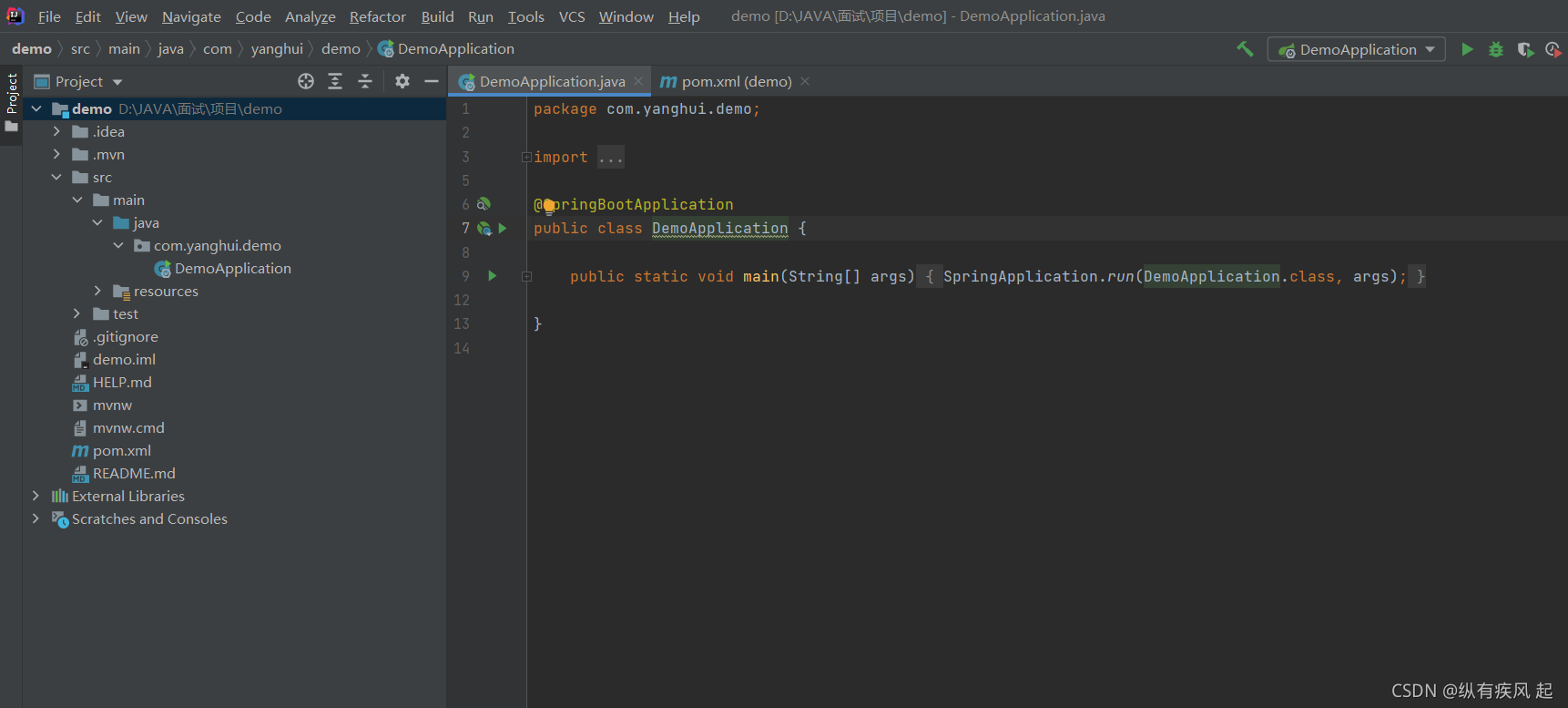The width and height of the screenshot is (1568, 708).
Task: Run with coverage shield icon
Action: pyautogui.click(x=1525, y=49)
